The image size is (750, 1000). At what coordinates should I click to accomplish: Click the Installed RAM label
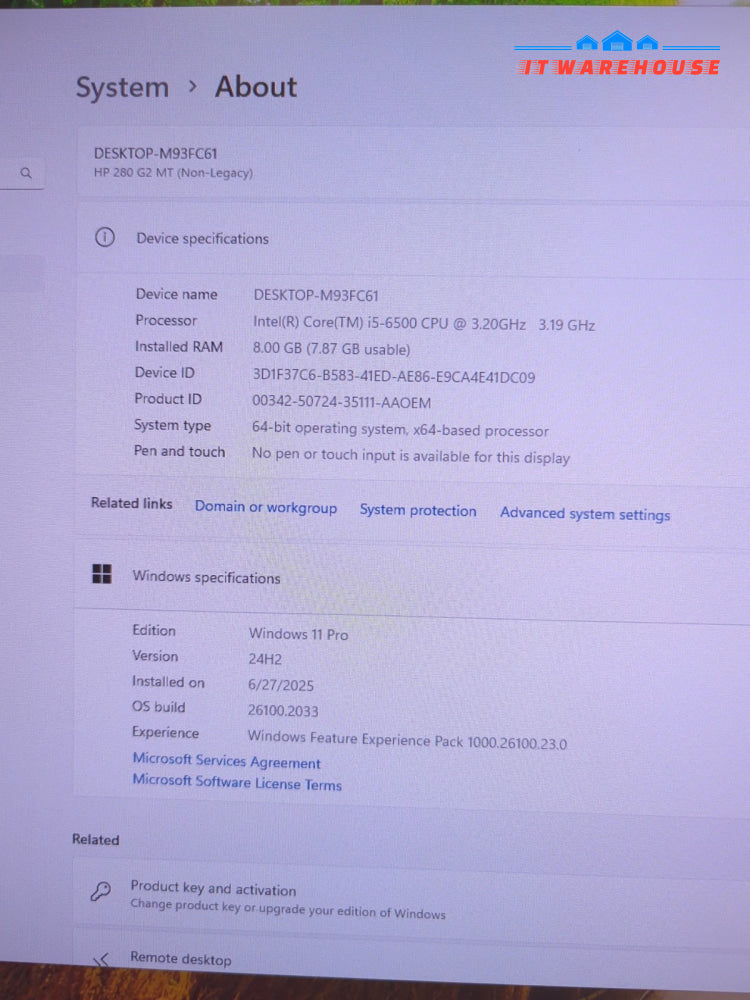tap(179, 346)
